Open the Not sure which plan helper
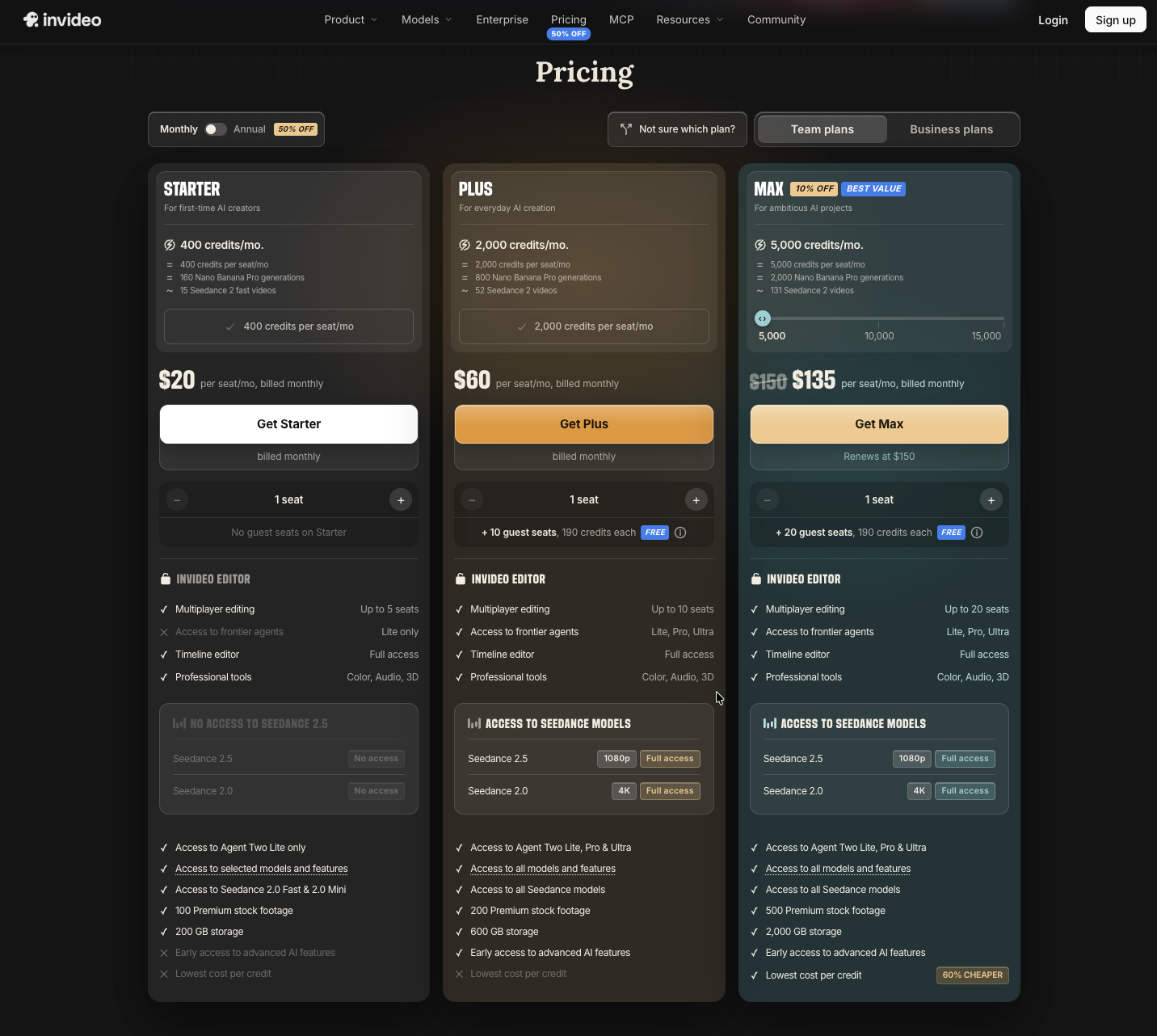This screenshot has width=1157, height=1036. click(677, 129)
